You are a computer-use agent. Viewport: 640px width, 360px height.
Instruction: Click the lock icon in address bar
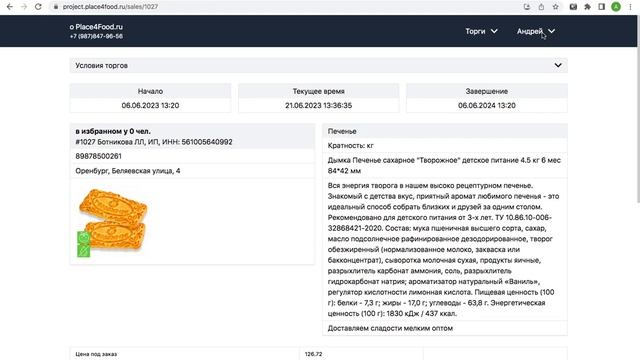pos(56,7)
